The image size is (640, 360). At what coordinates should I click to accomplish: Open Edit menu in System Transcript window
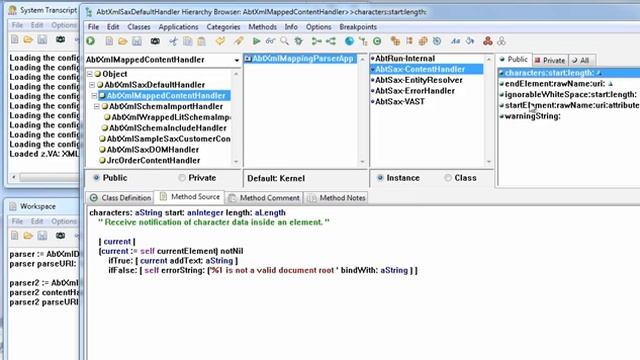pyautogui.click(x=37, y=25)
